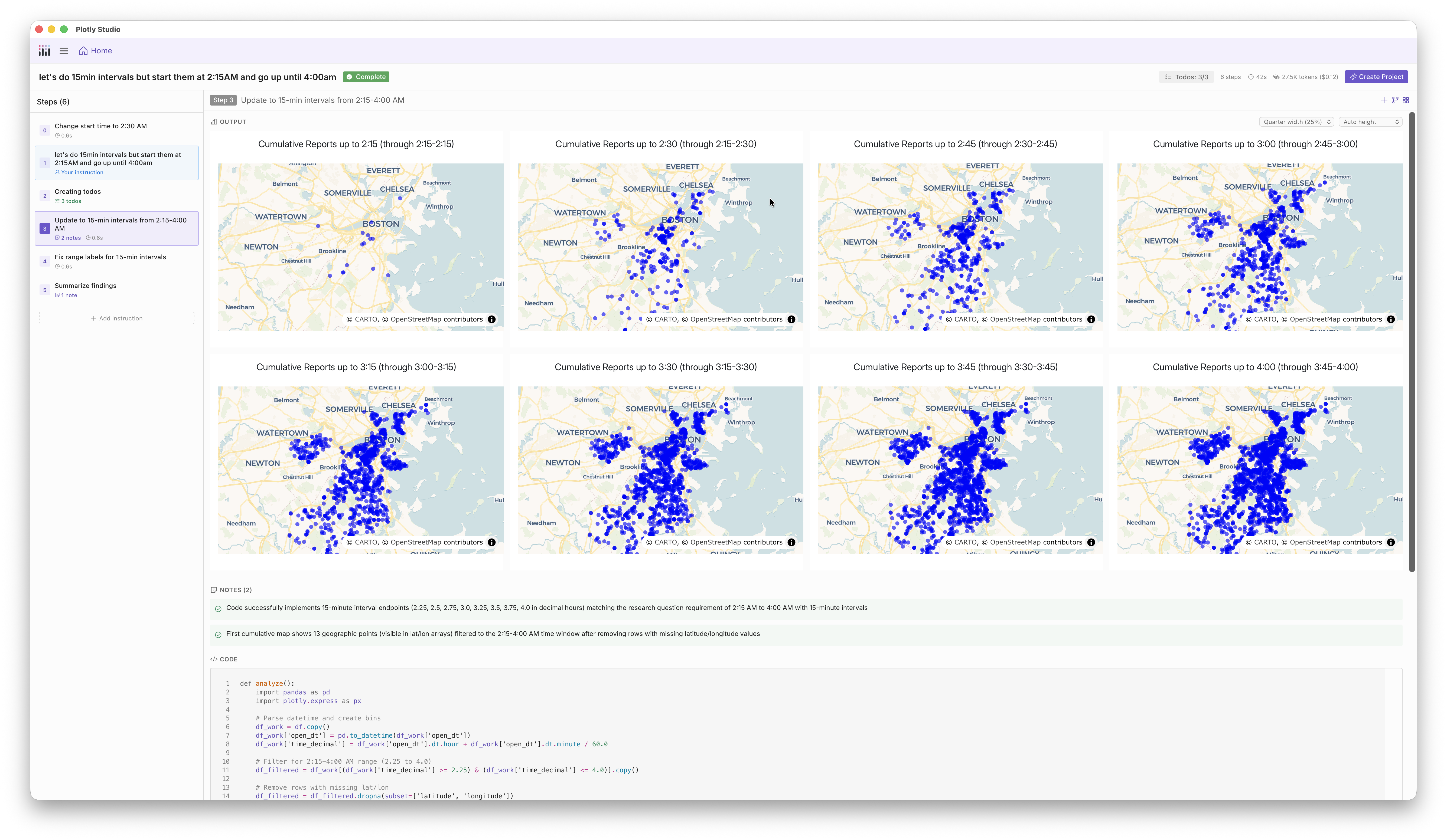Select step 5 Summarize findings

click(116, 290)
